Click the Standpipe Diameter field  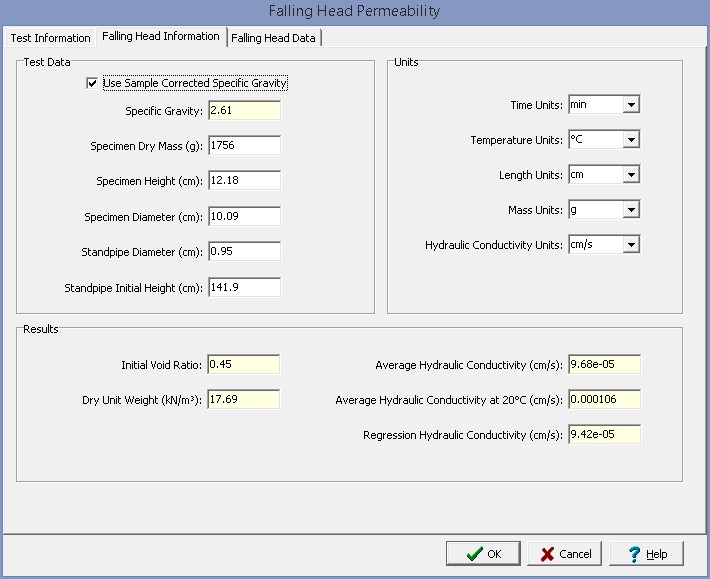coord(244,251)
